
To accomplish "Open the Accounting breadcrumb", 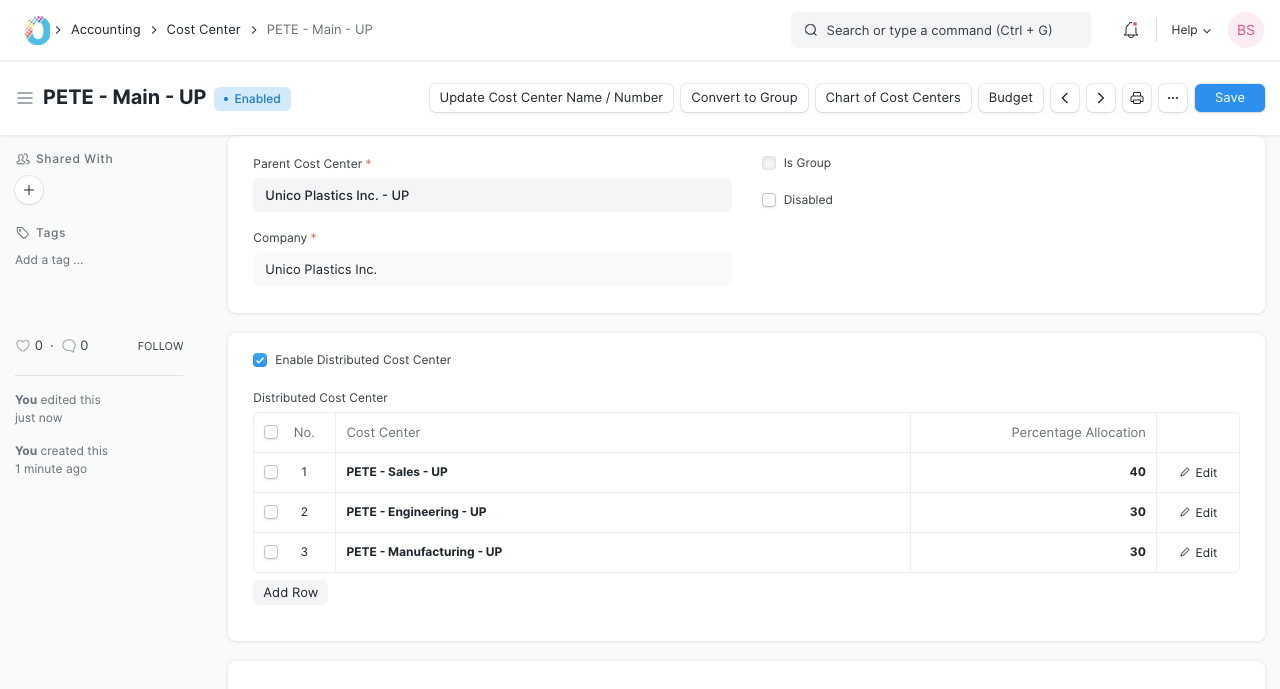I will point(105,29).
